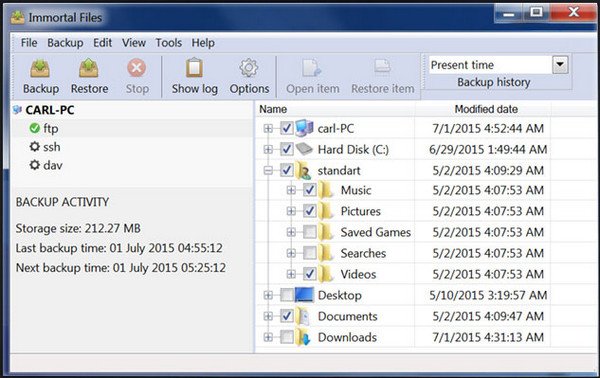Click the green check icon beside ftp
600x378 pixels.
click(x=34, y=128)
